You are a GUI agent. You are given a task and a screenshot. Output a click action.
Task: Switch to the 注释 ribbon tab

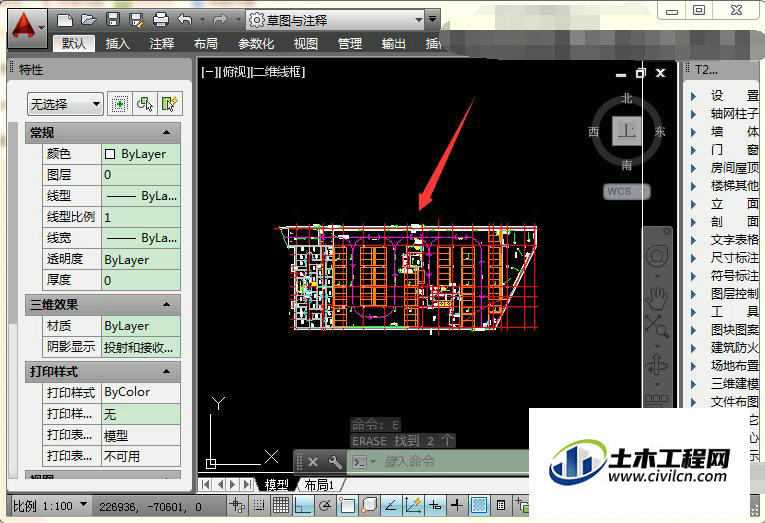pos(161,43)
